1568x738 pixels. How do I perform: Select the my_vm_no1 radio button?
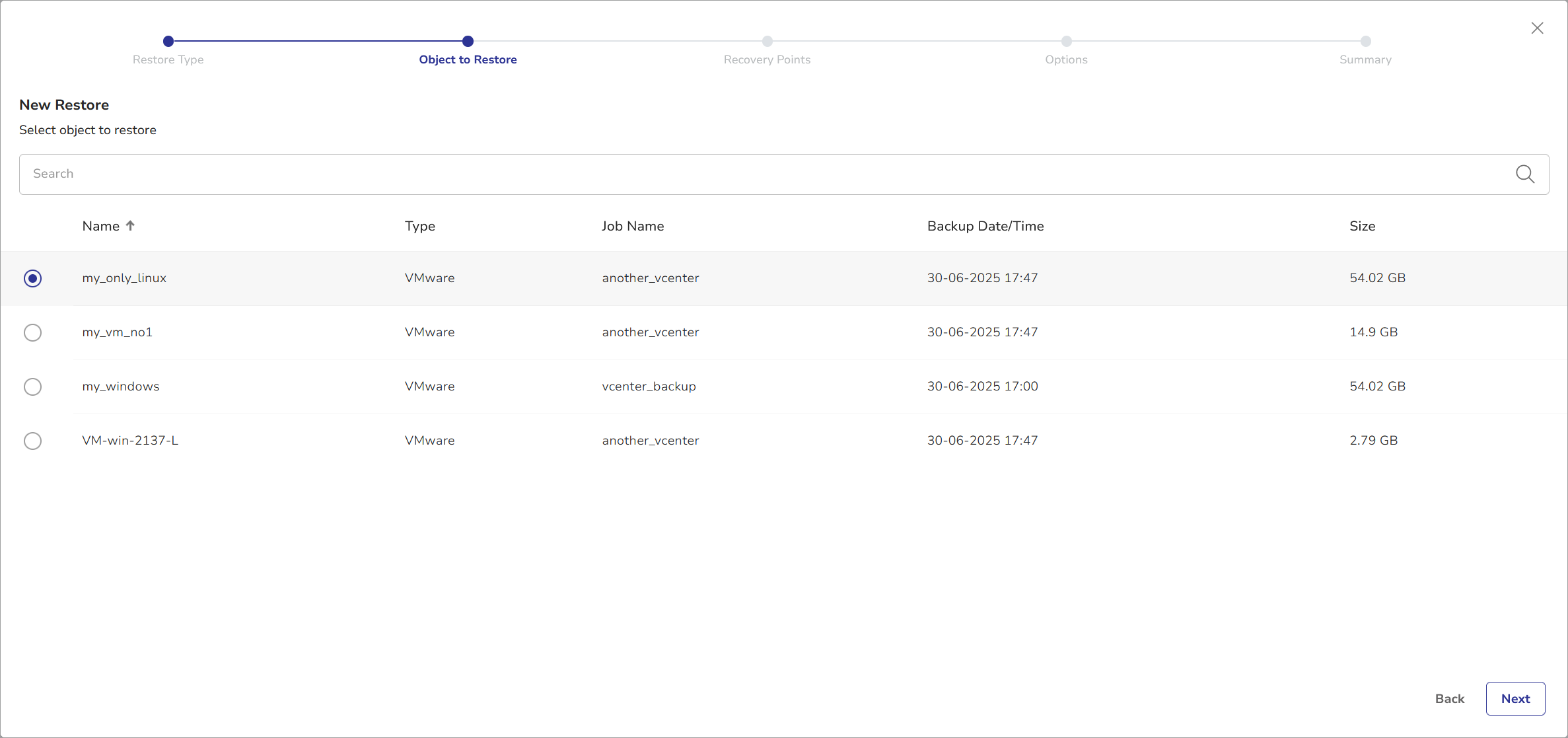pos(32,332)
